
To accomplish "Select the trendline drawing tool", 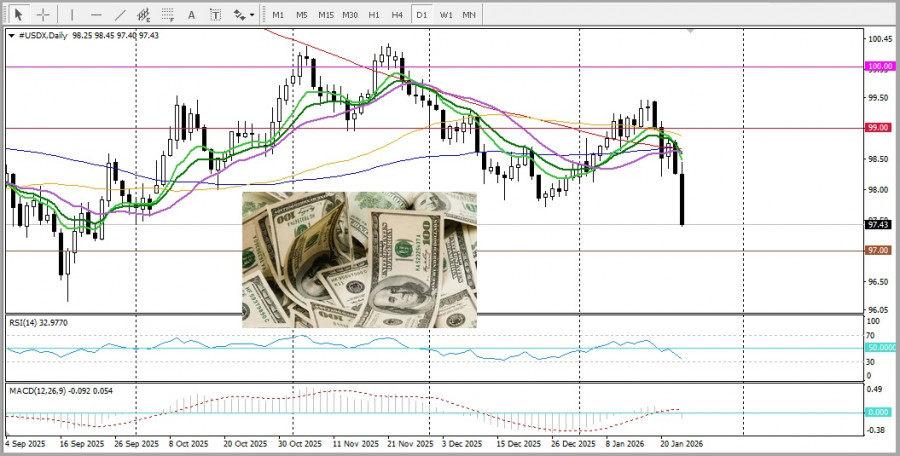I will [120, 15].
